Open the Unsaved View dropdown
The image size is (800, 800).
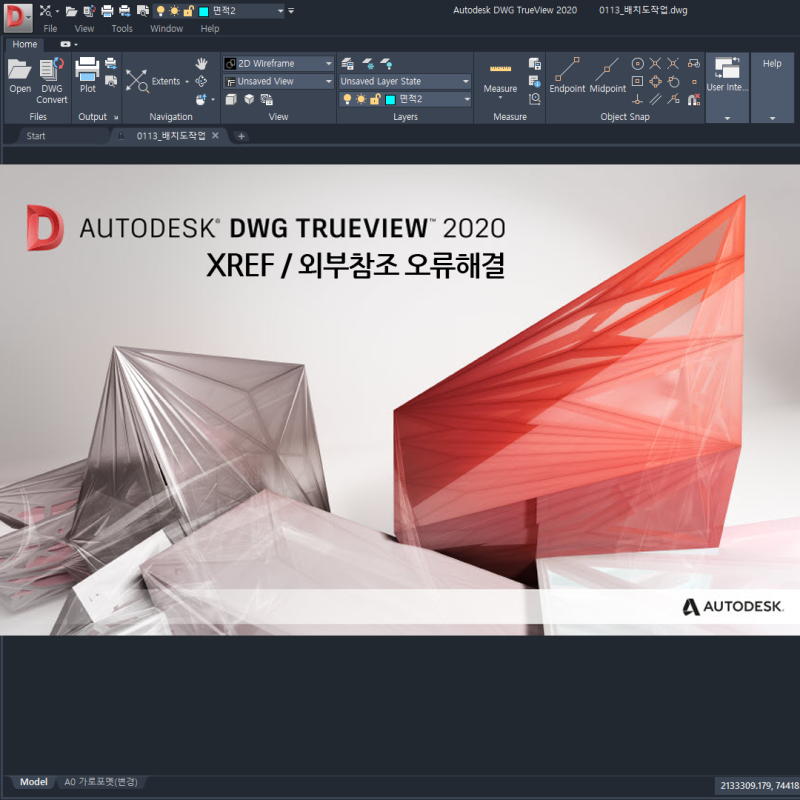point(279,81)
